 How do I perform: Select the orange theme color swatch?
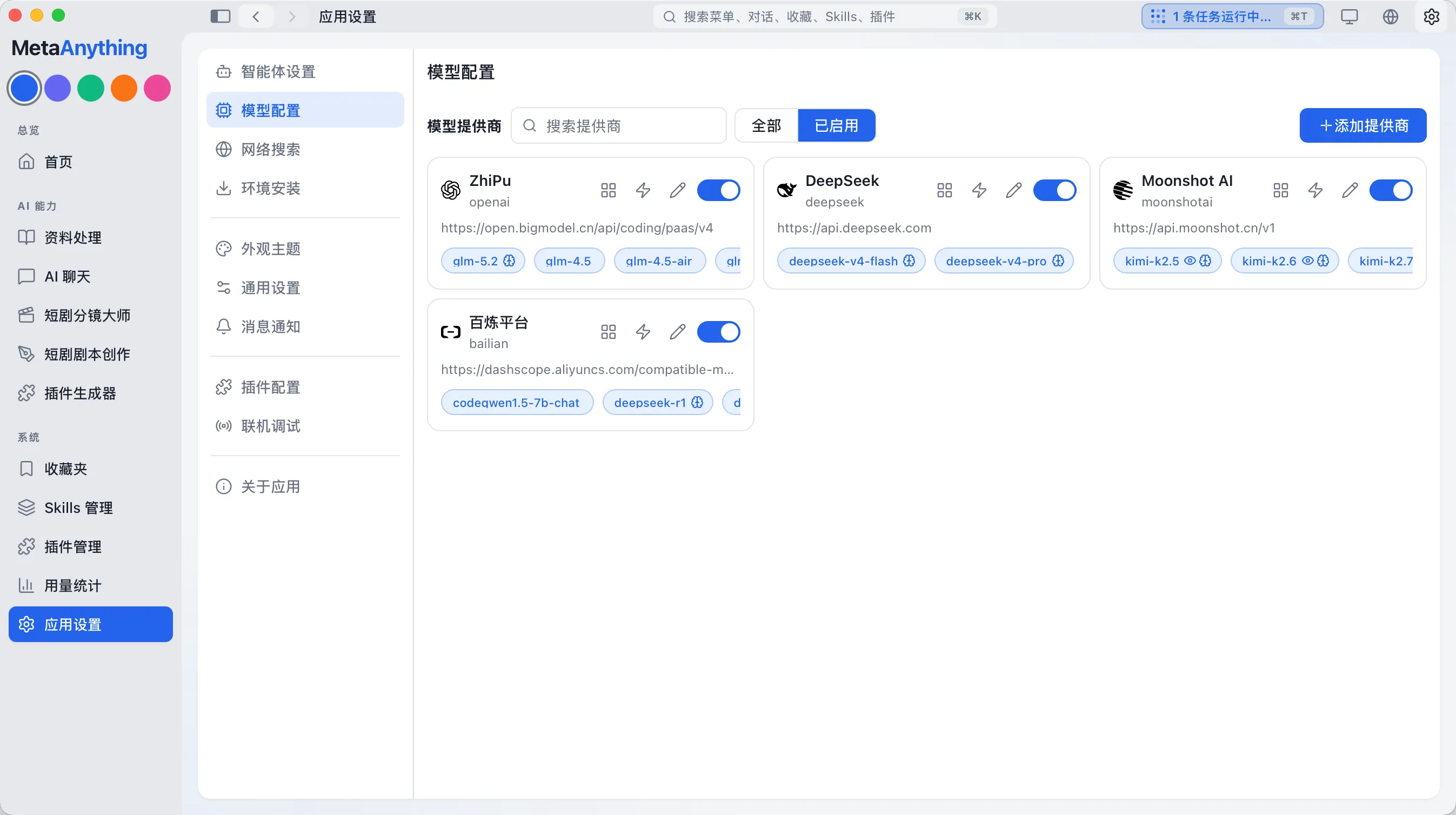coord(124,88)
